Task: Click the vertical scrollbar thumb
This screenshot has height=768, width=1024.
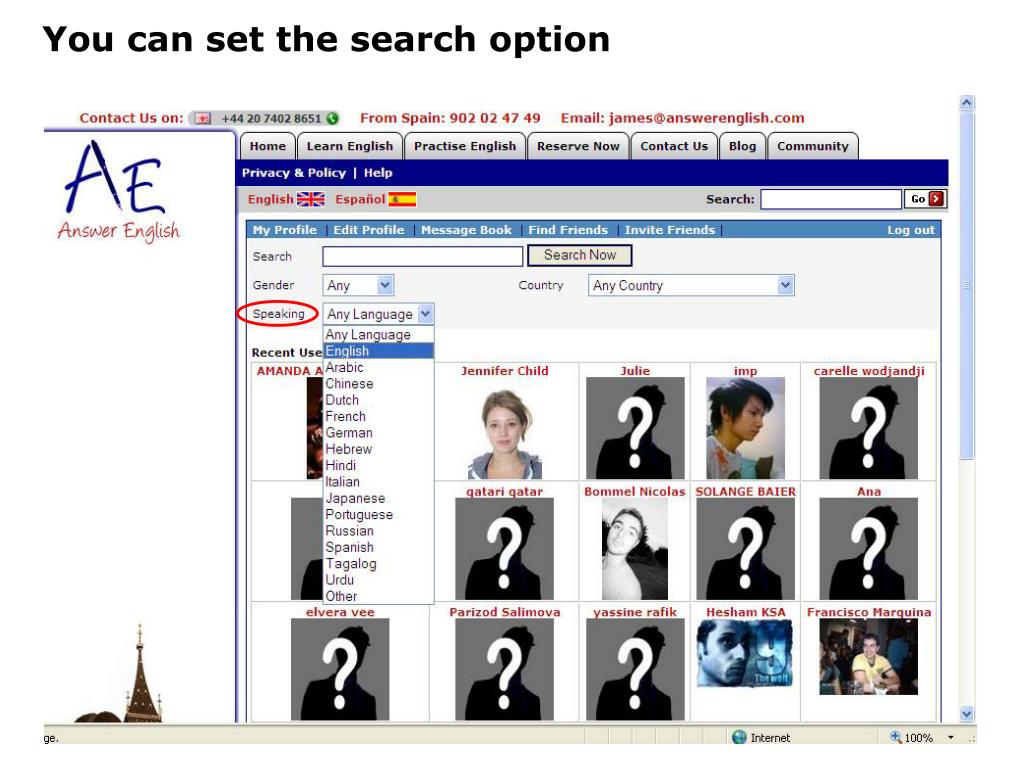Action: click(967, 285)
